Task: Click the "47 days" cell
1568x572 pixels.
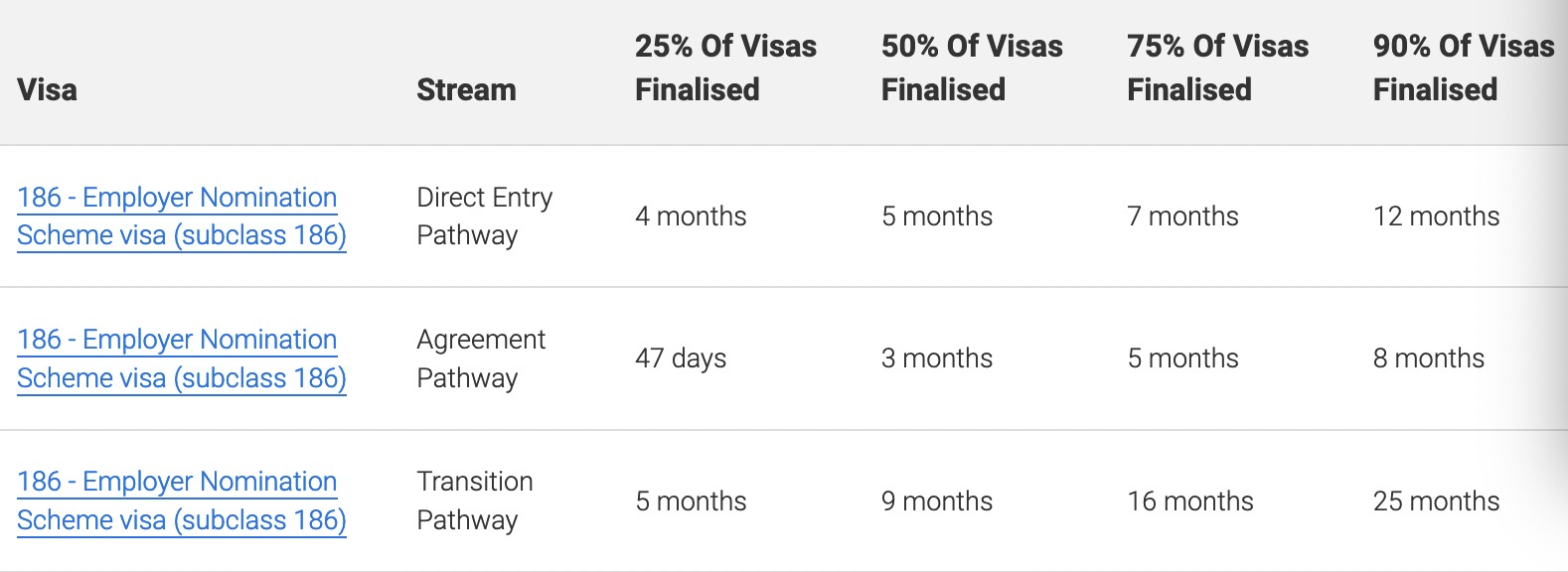Action: 681,358
